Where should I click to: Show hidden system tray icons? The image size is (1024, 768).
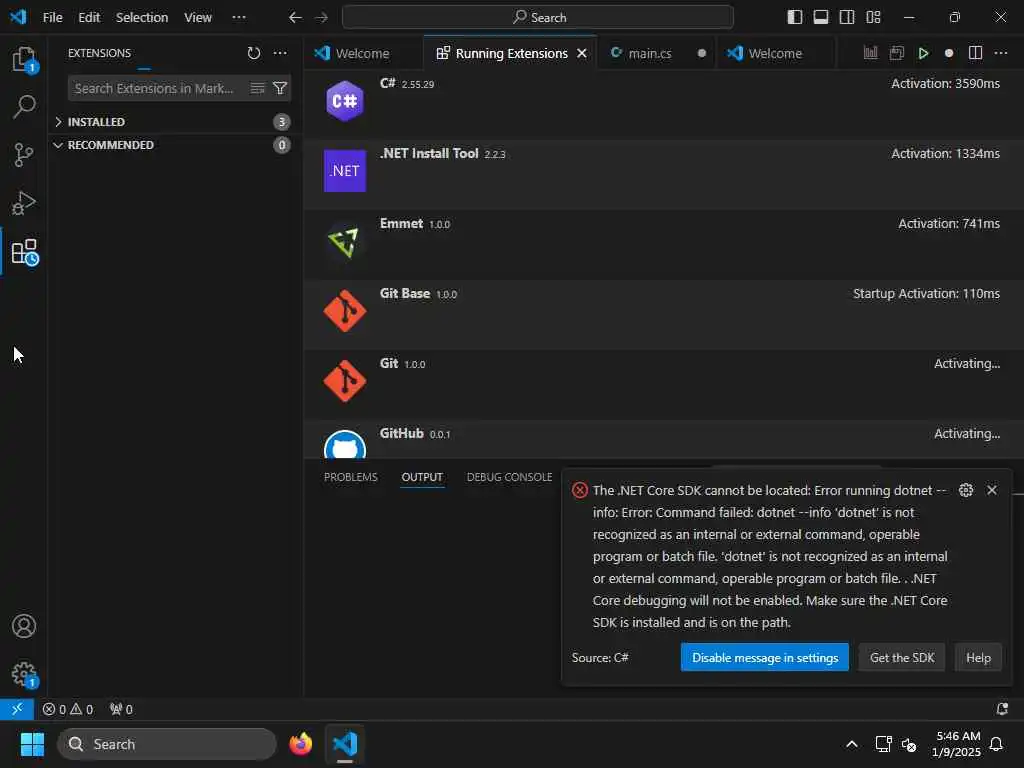[x=852, y=744]
